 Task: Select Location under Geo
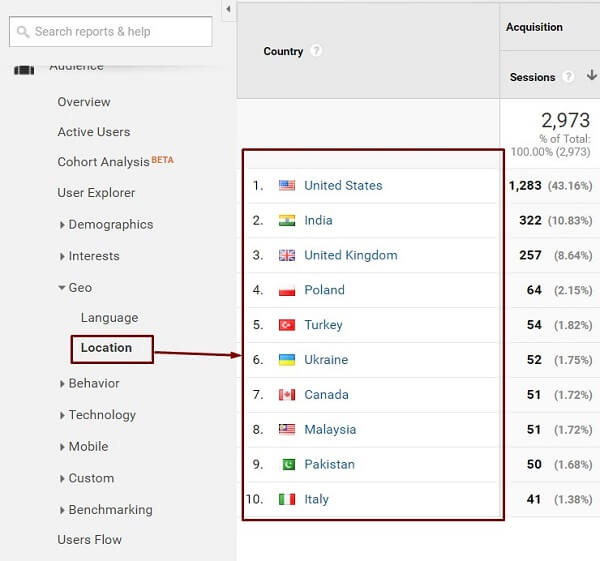[106, 347]
